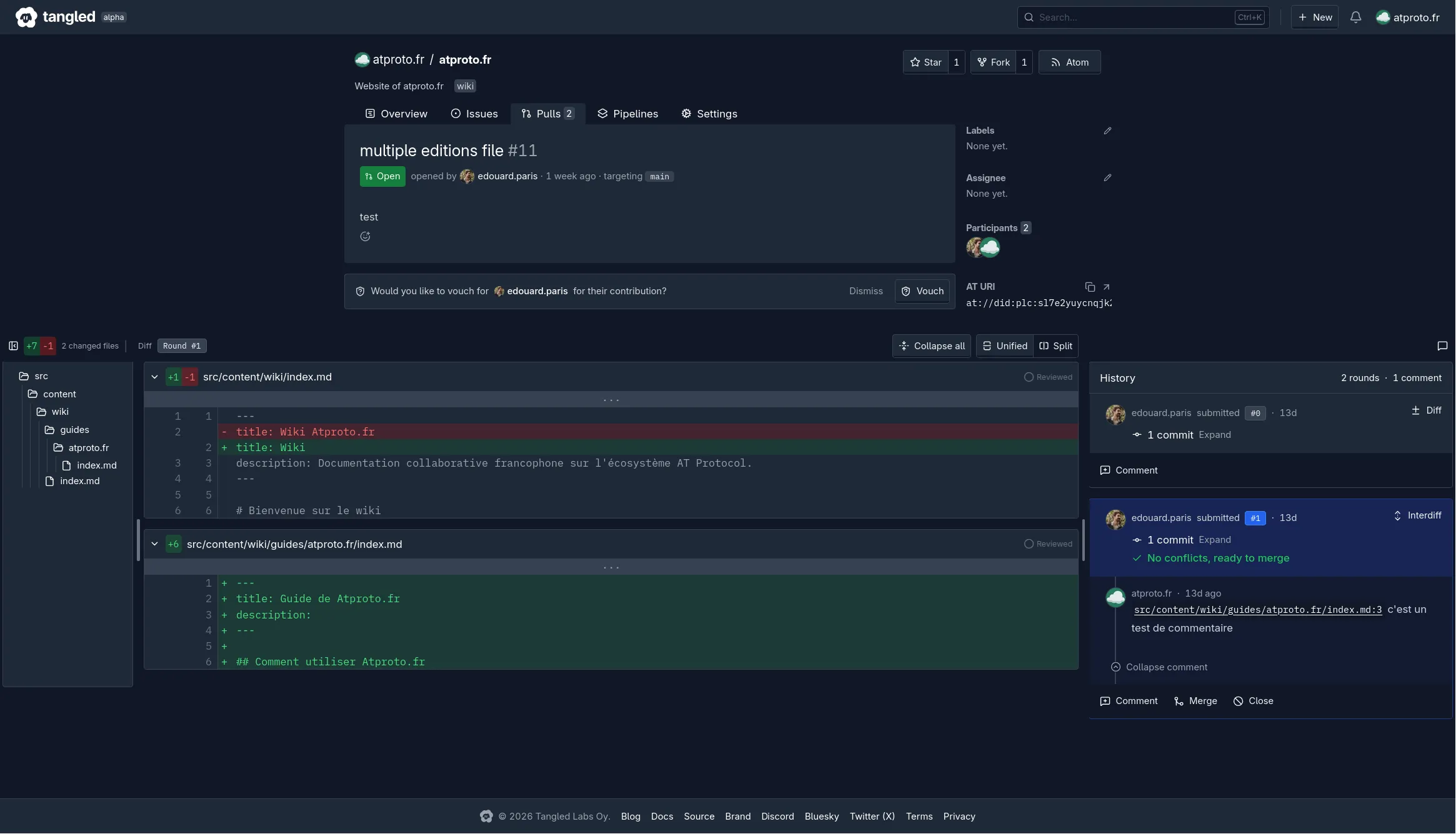Select index.md under atproto.fr folder
1456x834 pixels.
coord(89,465)
